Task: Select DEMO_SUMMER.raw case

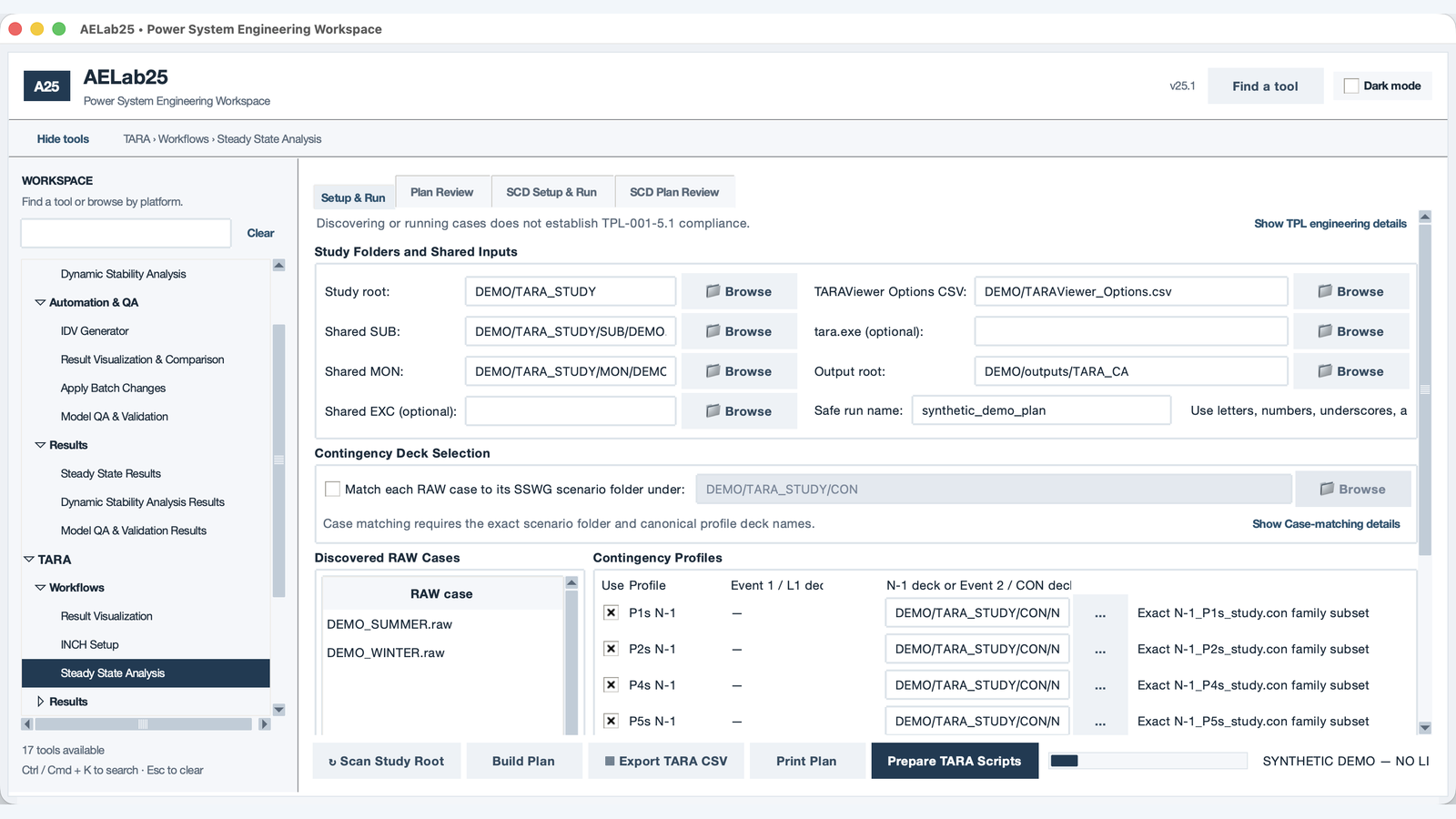Action: coord(442,624)
